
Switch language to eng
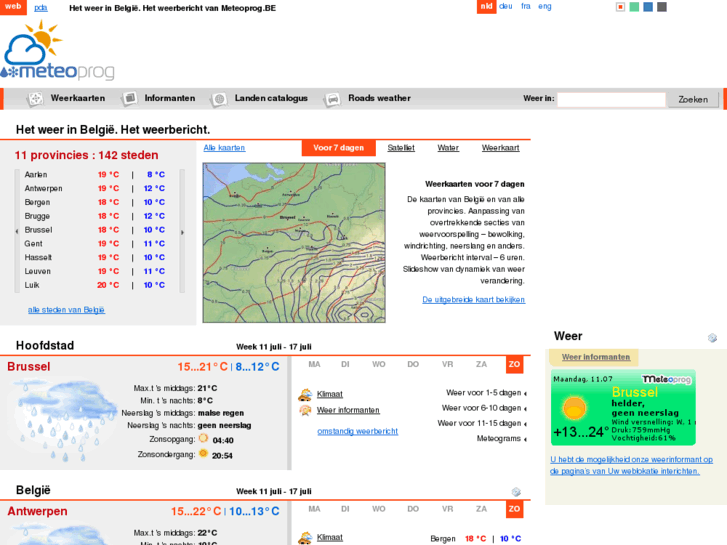(544, 6)
